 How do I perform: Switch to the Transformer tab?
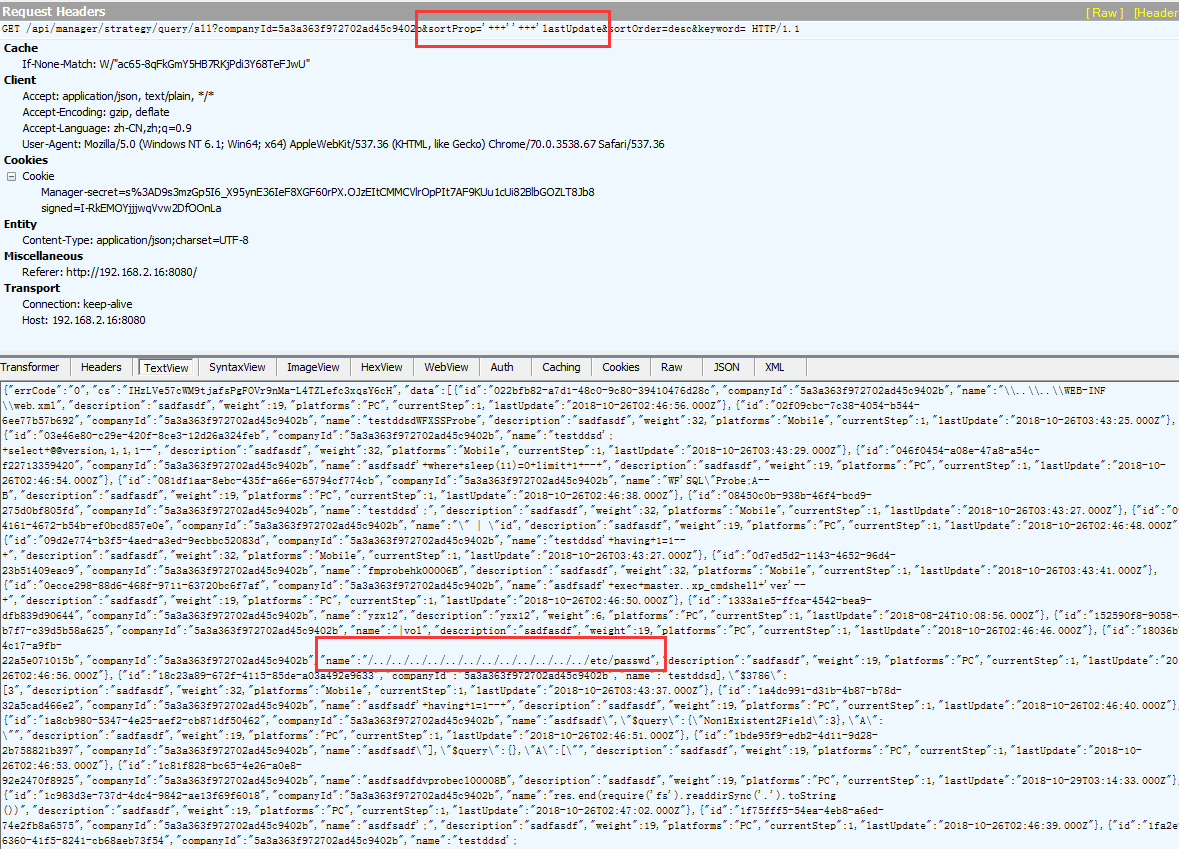[x=30, y=367]
